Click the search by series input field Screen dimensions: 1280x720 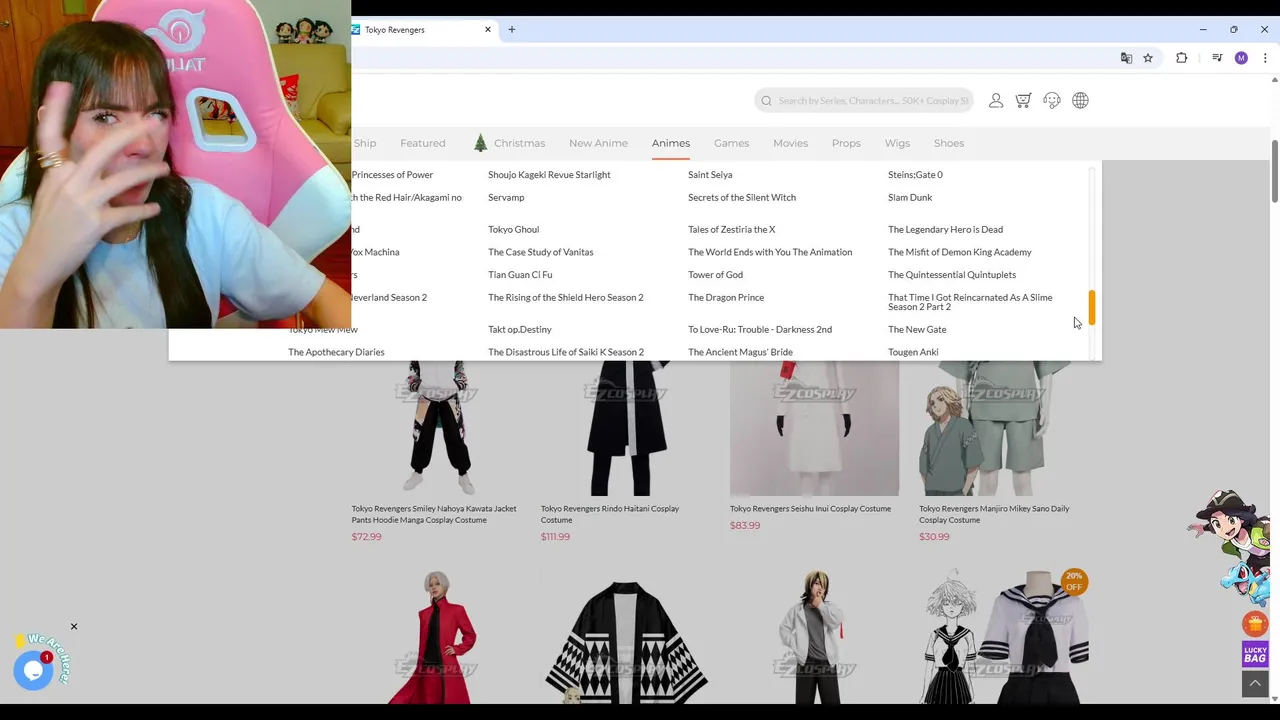point(863,100)
